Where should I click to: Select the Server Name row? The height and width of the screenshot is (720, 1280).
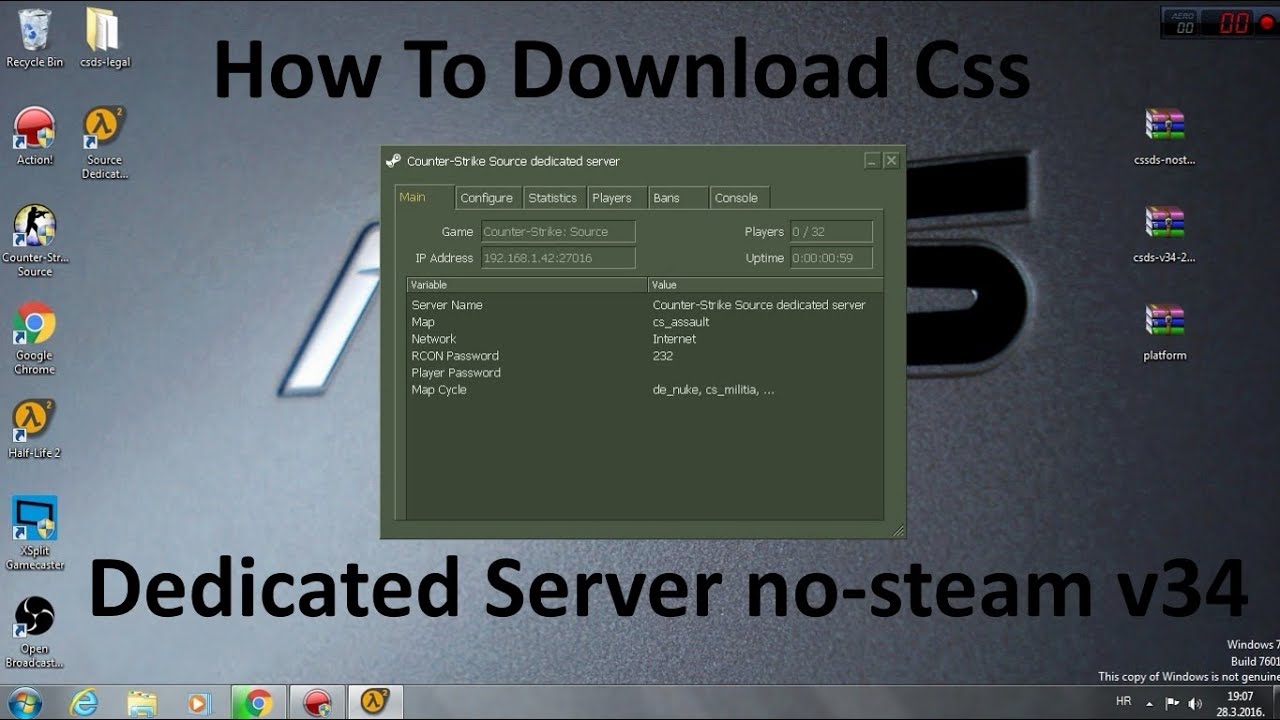coord(644,305)
